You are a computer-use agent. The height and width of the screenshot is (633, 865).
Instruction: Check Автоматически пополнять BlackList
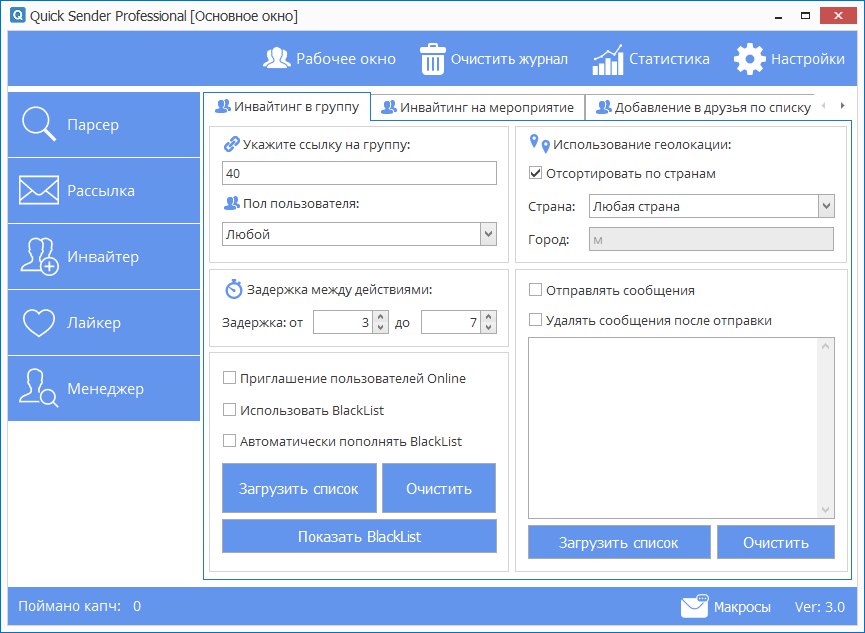click(229, 441)
